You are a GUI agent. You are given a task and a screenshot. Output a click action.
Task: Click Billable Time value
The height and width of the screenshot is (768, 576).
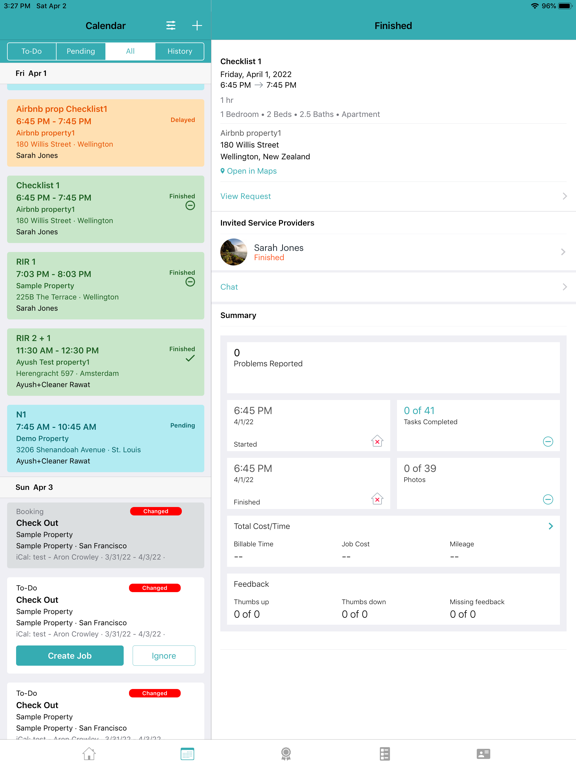(x=238, y=557)
